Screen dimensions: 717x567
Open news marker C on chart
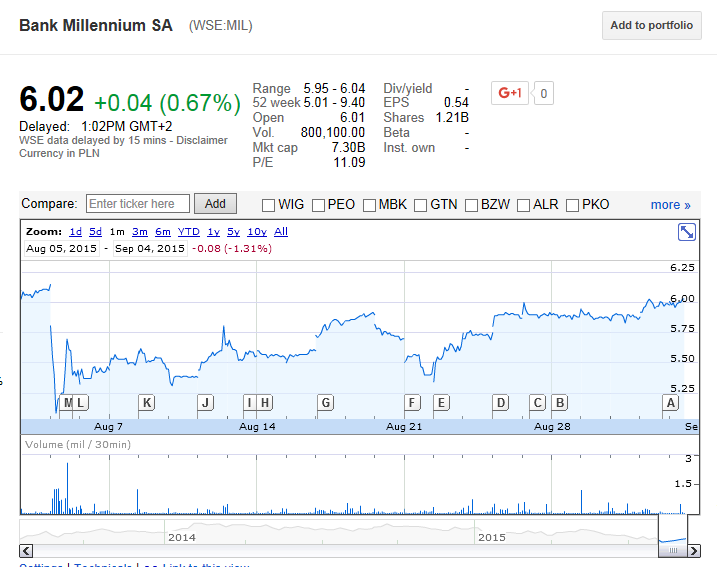[537, 403]
